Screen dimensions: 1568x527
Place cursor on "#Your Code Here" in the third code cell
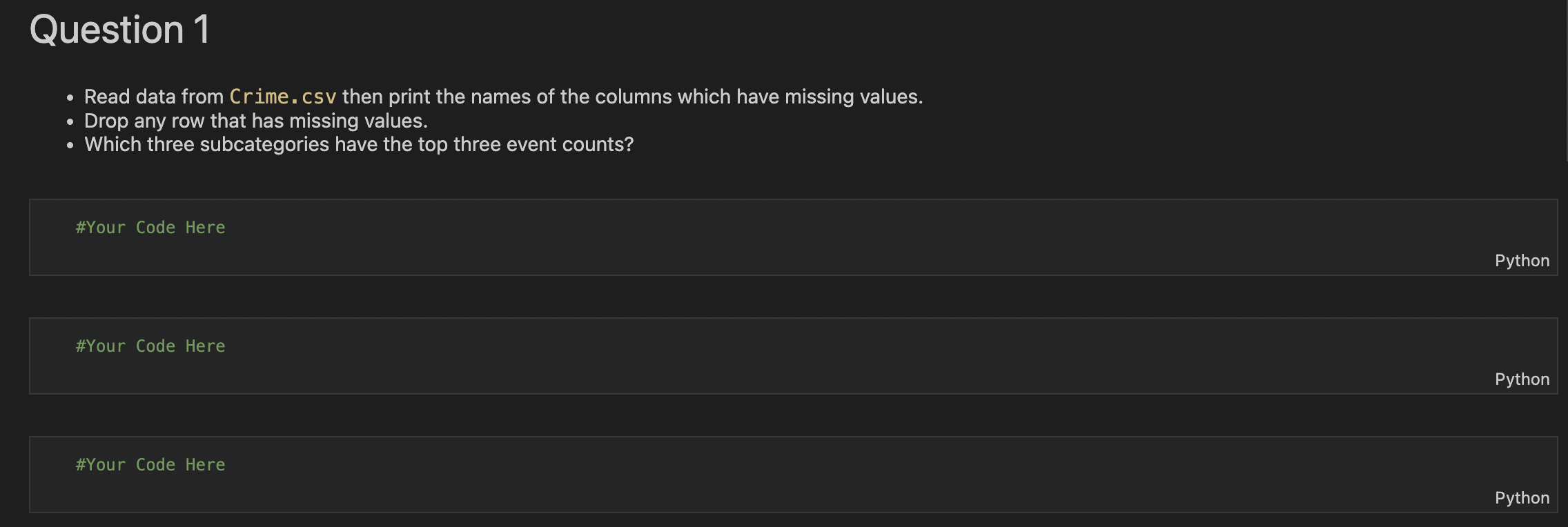click(x=150, y=465)
